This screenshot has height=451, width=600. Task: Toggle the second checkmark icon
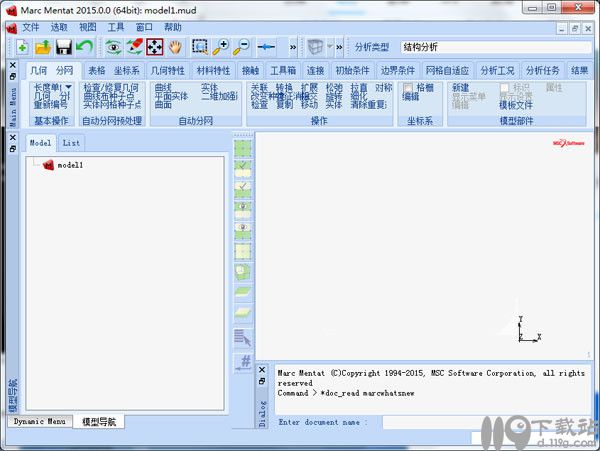point(243,189)
